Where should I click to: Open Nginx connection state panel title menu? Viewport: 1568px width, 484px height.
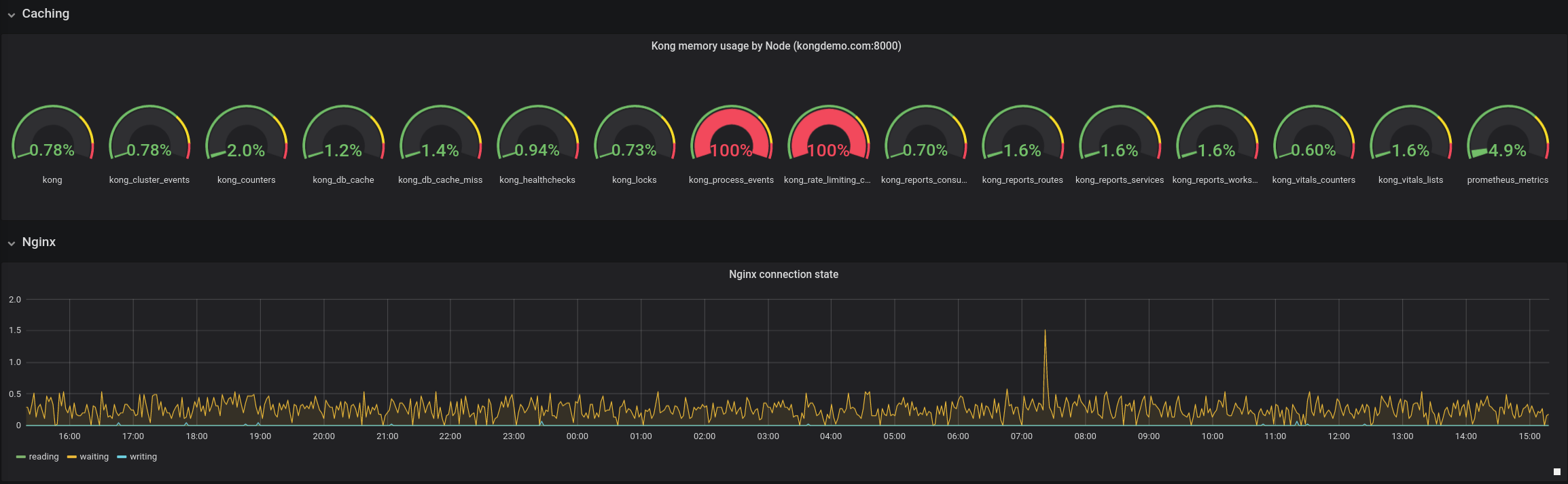[x=783, y=275]
